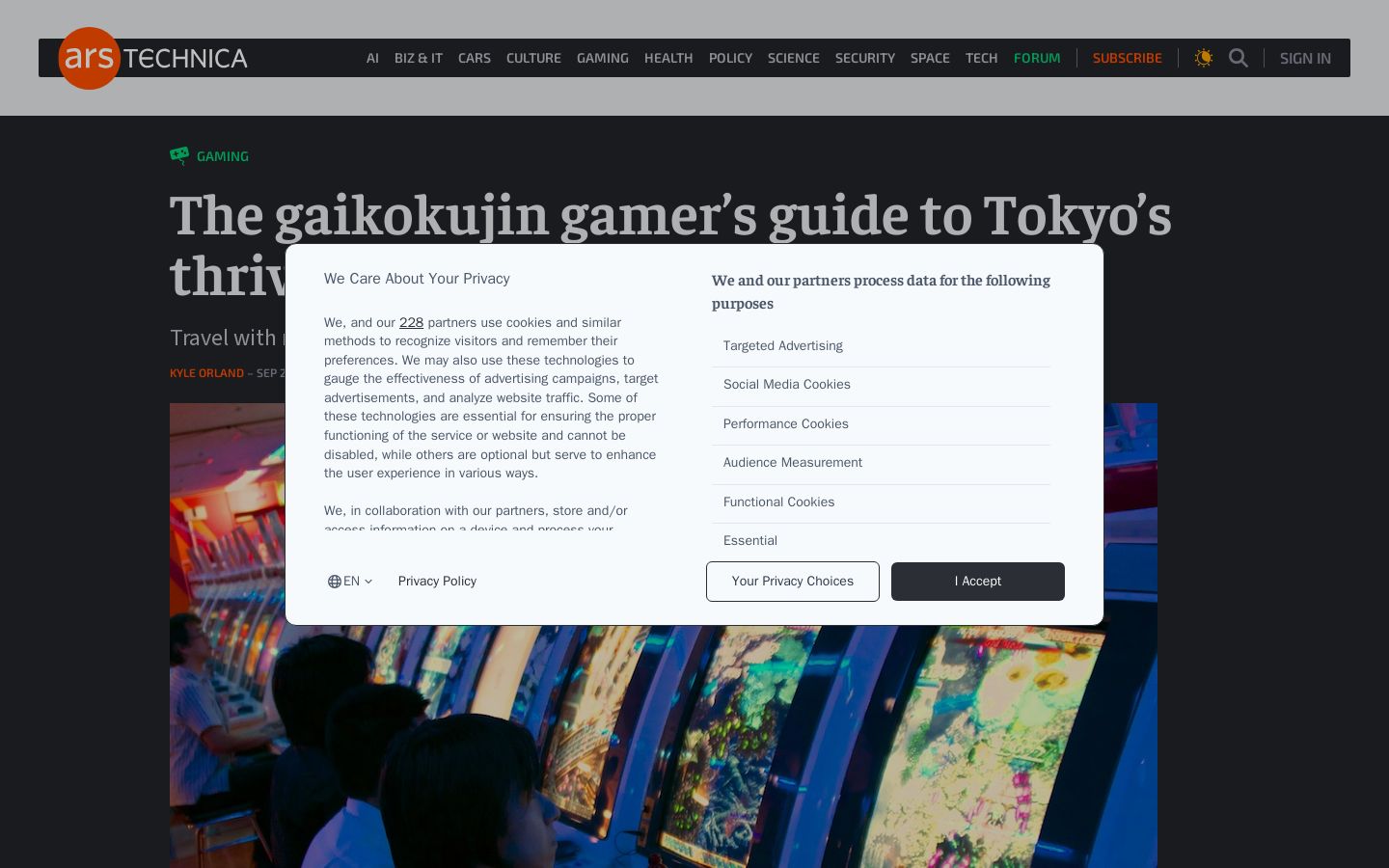Open the Science section
1389x868 pixels.
[x=794, y=58]
